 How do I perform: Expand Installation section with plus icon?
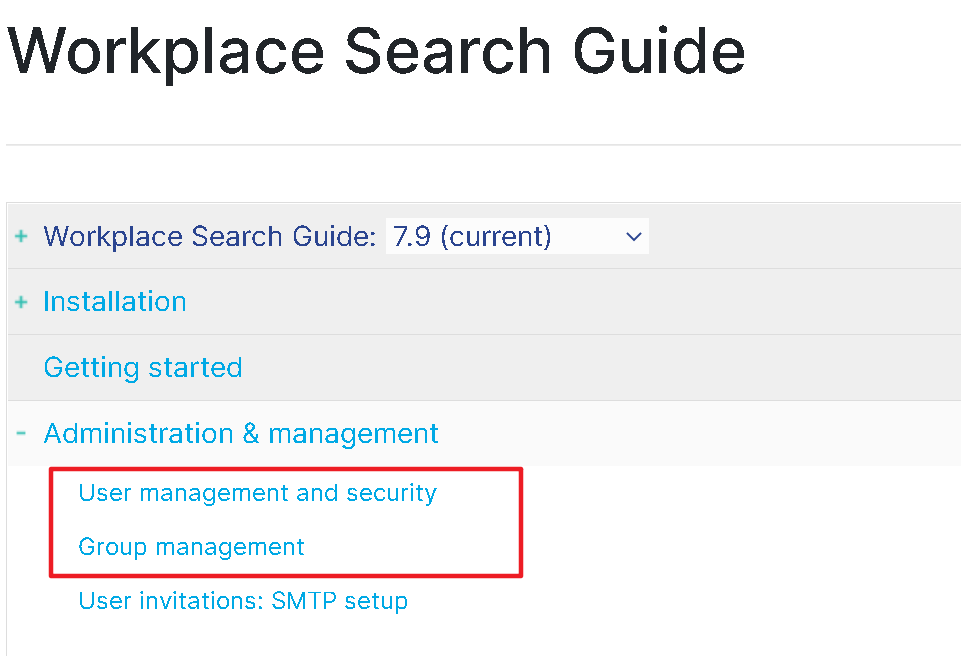point(21,302)
